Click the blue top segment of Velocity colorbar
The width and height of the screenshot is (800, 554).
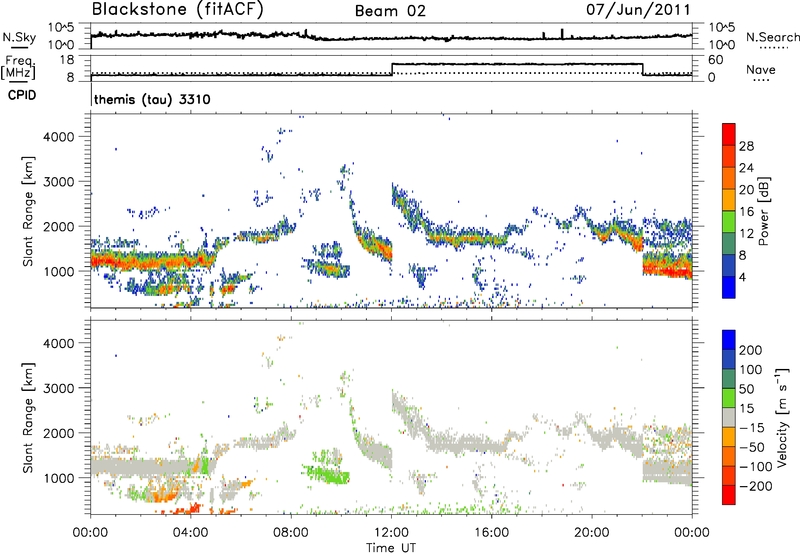point(729,340)
